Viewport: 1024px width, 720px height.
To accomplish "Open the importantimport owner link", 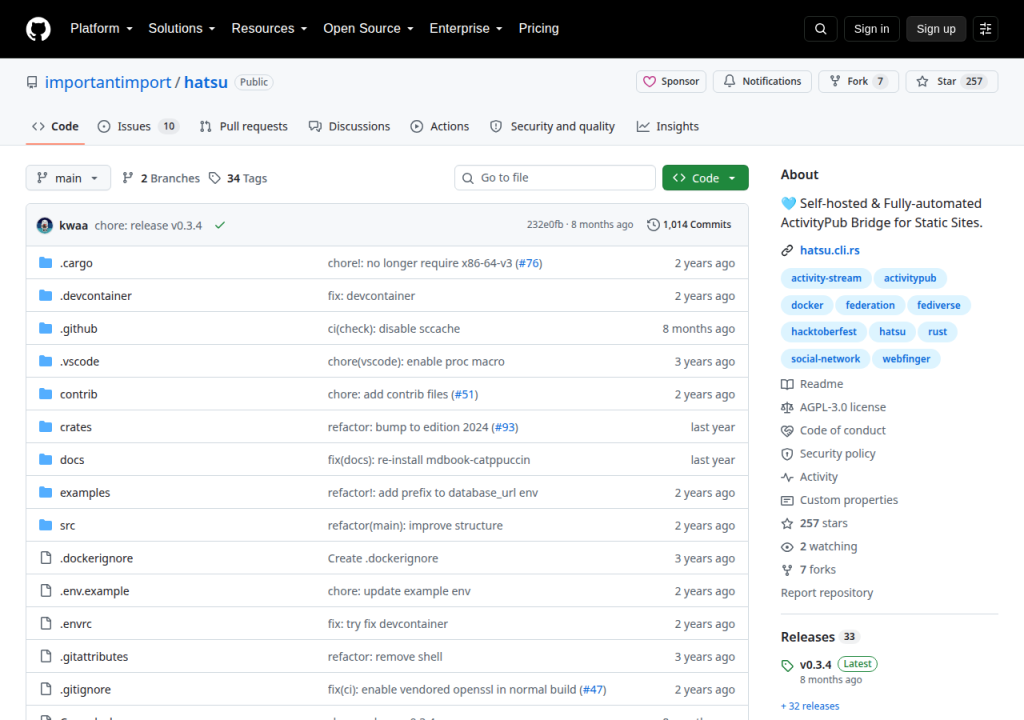I will [108, 82].
